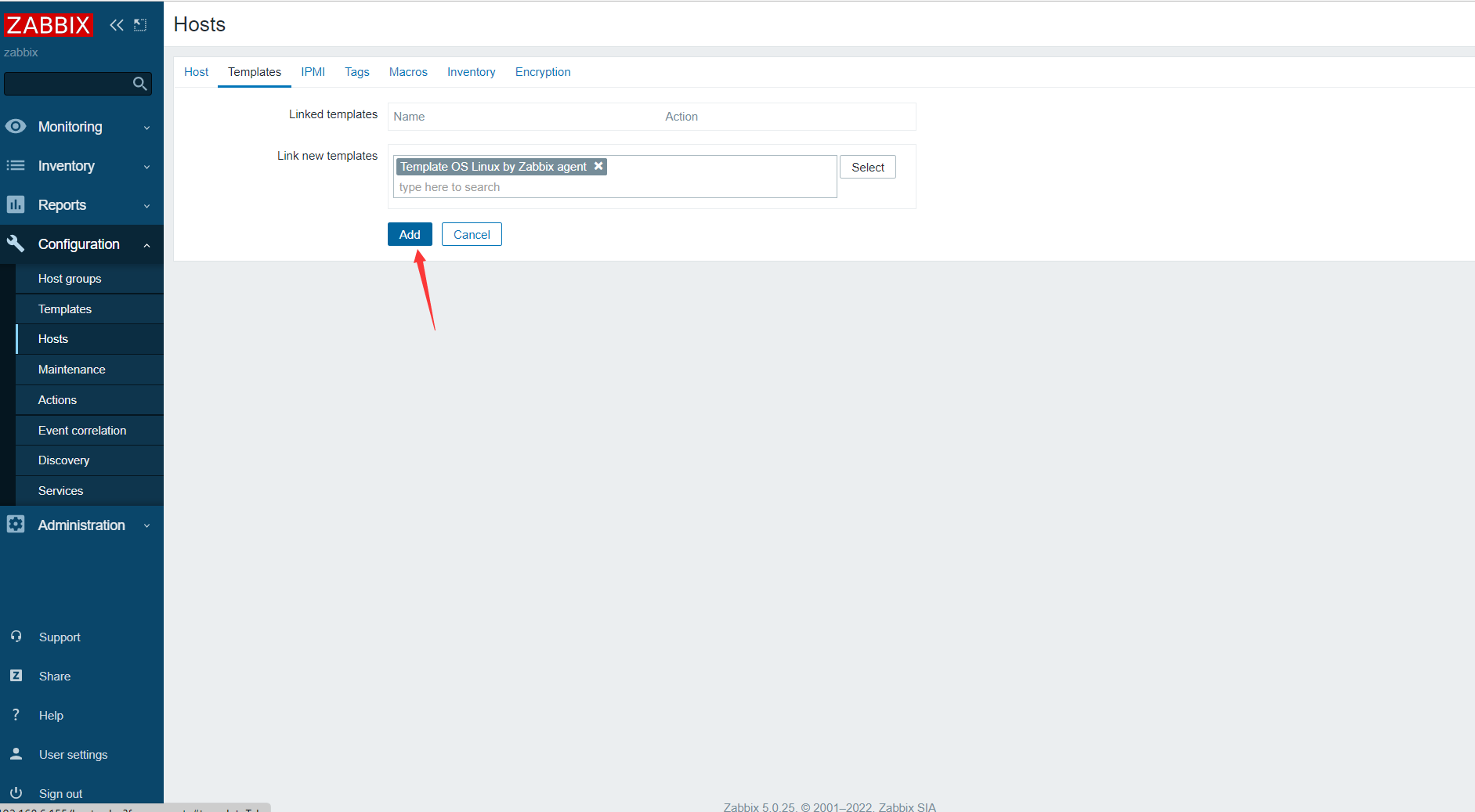Click the Support headset icon

point(16,637)
